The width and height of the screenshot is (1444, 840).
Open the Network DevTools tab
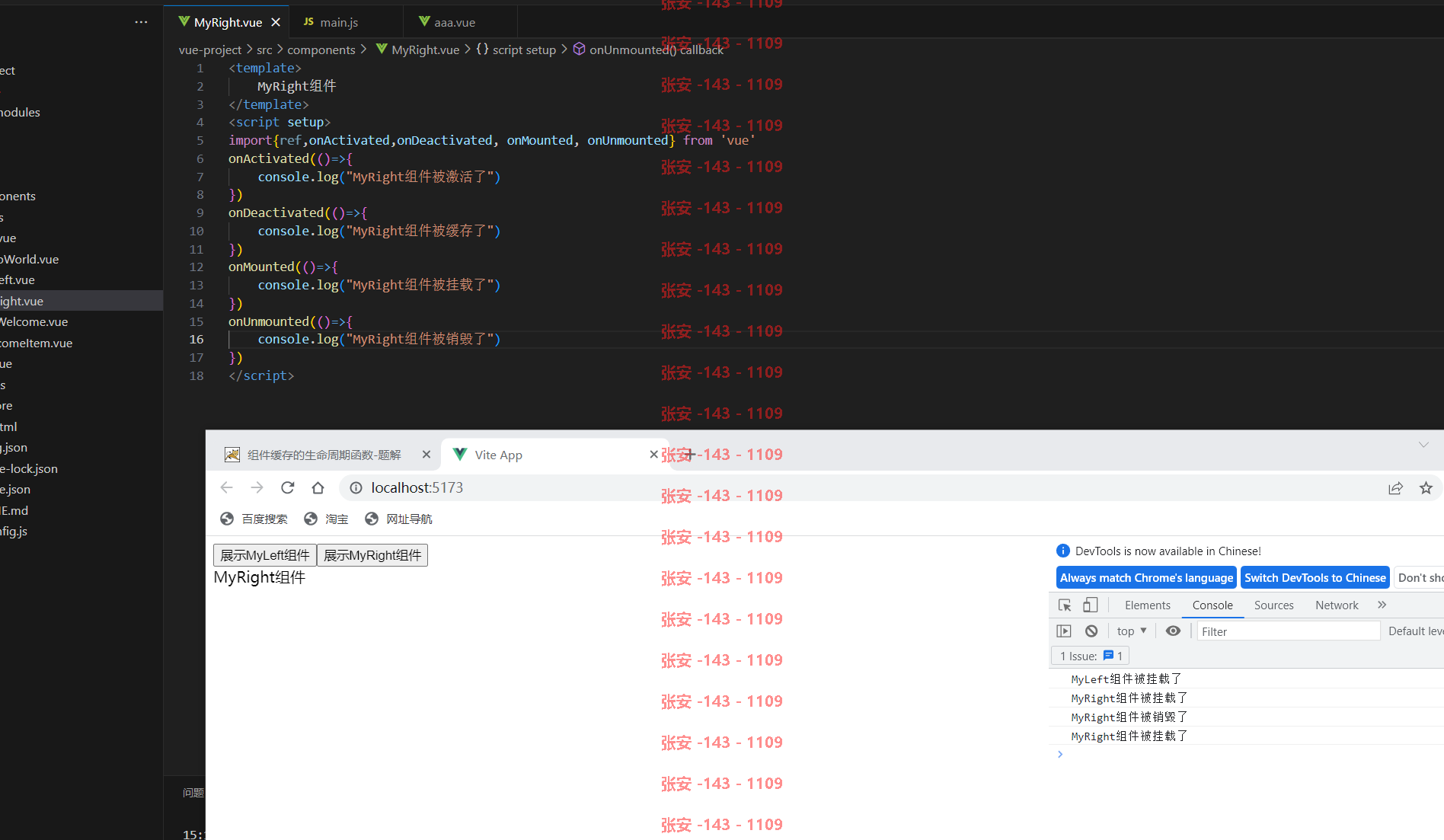[x=1337, y=605]
